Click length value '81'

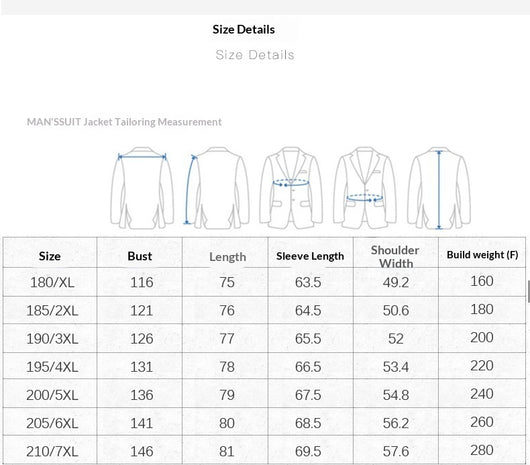pyautogui.click(x=227, y=451)
